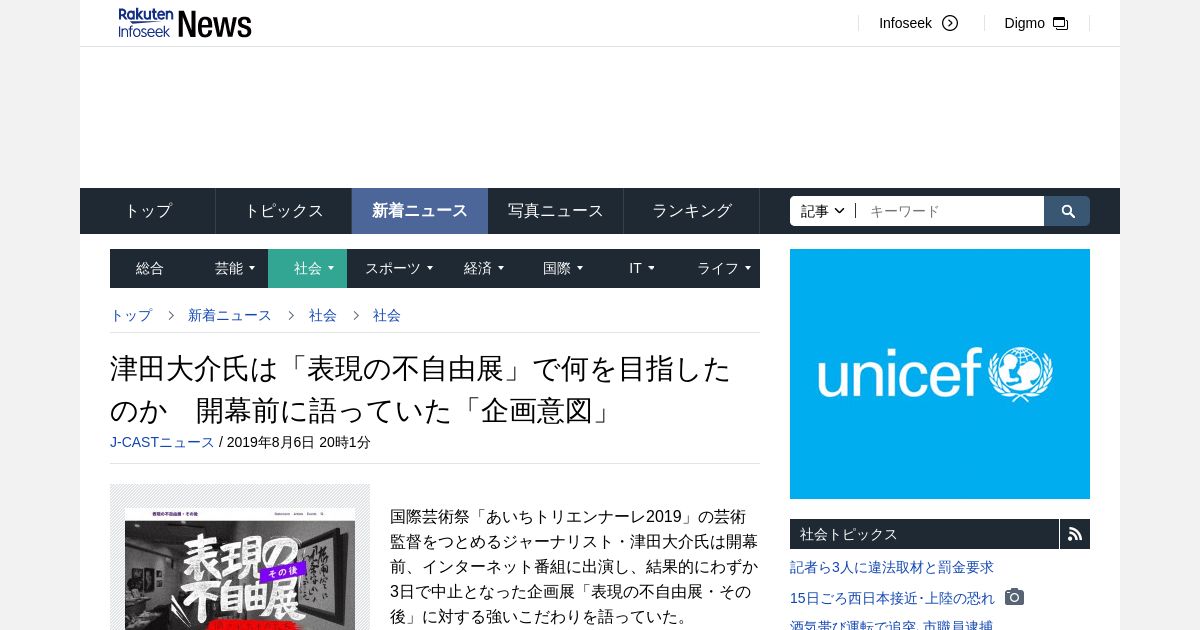Open the ランキング tab
The width and height of the screenshot is (1200, 630).
(692, 211)
